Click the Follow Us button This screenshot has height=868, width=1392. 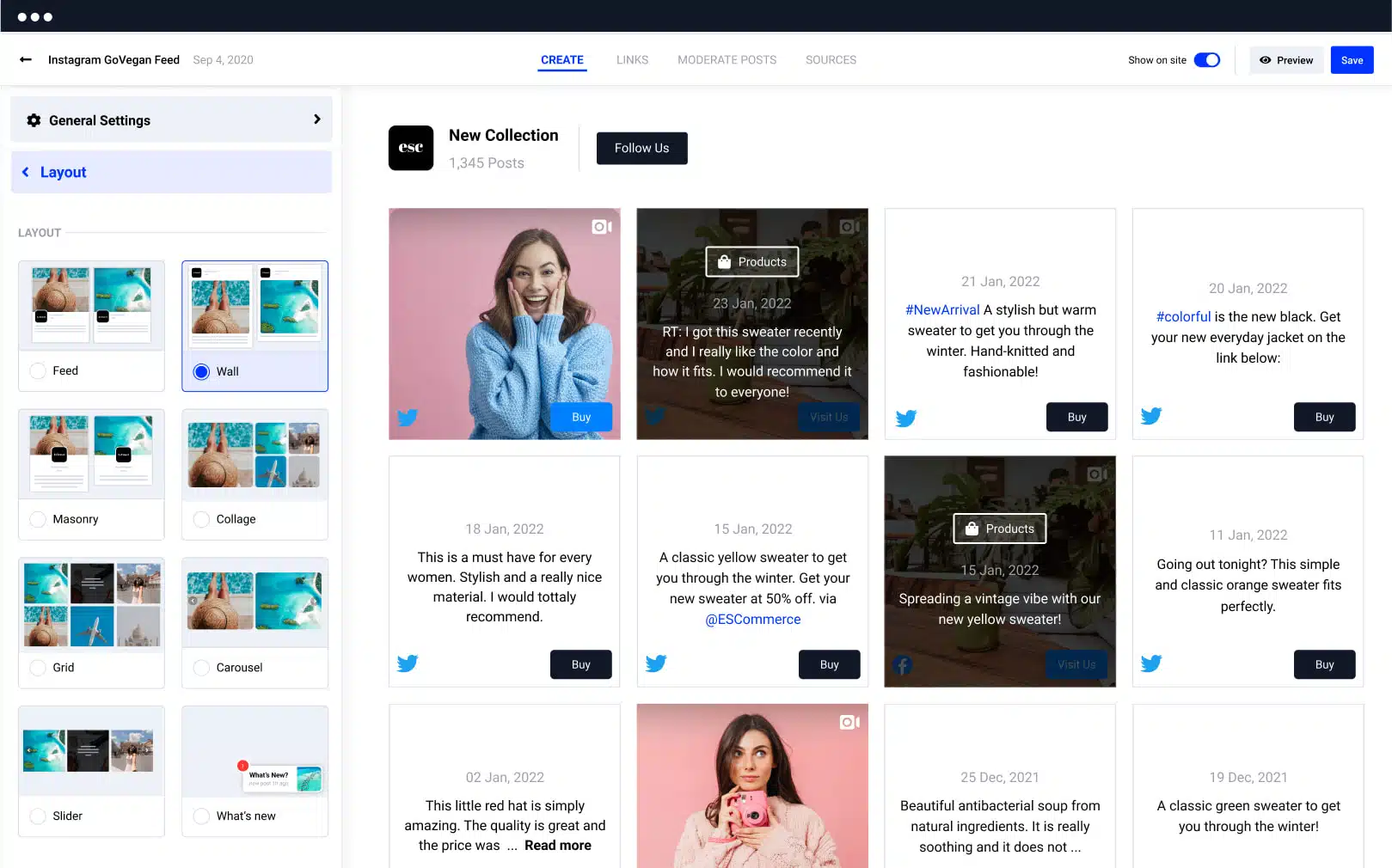pyautogui.click(x=641, y=148)
